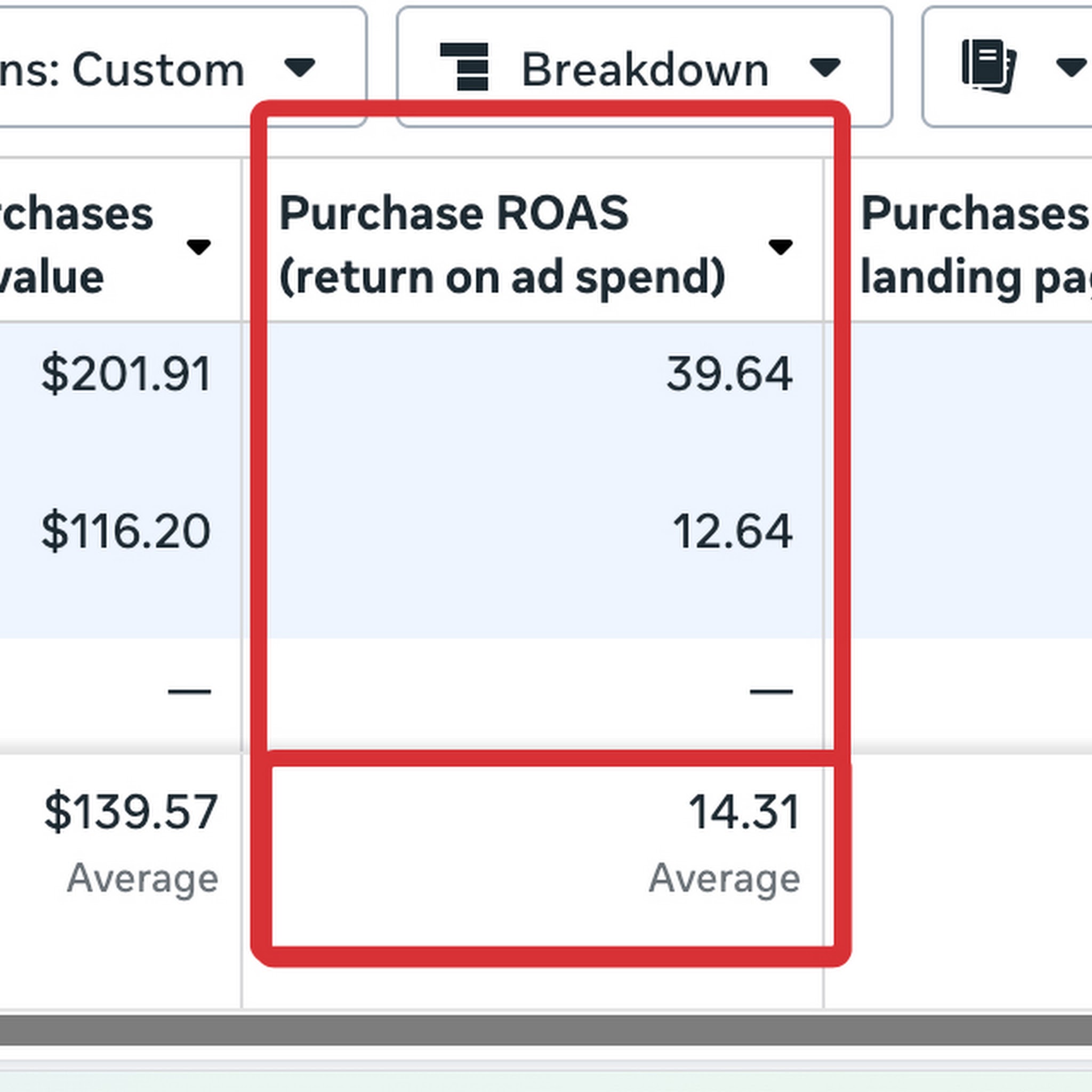Viewport: 1092px width, 1092px height.
Task: Click the empty ROAS dash cell
Action: [x=770, y=691]
